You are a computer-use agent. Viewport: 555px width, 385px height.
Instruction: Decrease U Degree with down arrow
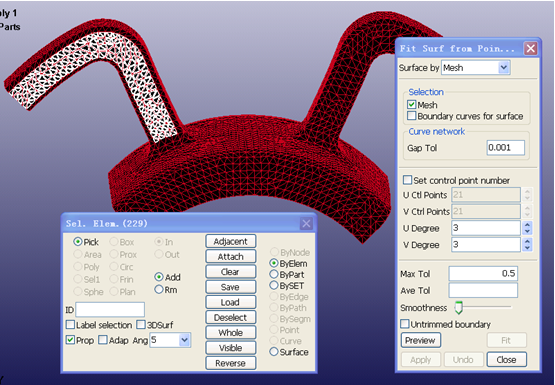527,232
